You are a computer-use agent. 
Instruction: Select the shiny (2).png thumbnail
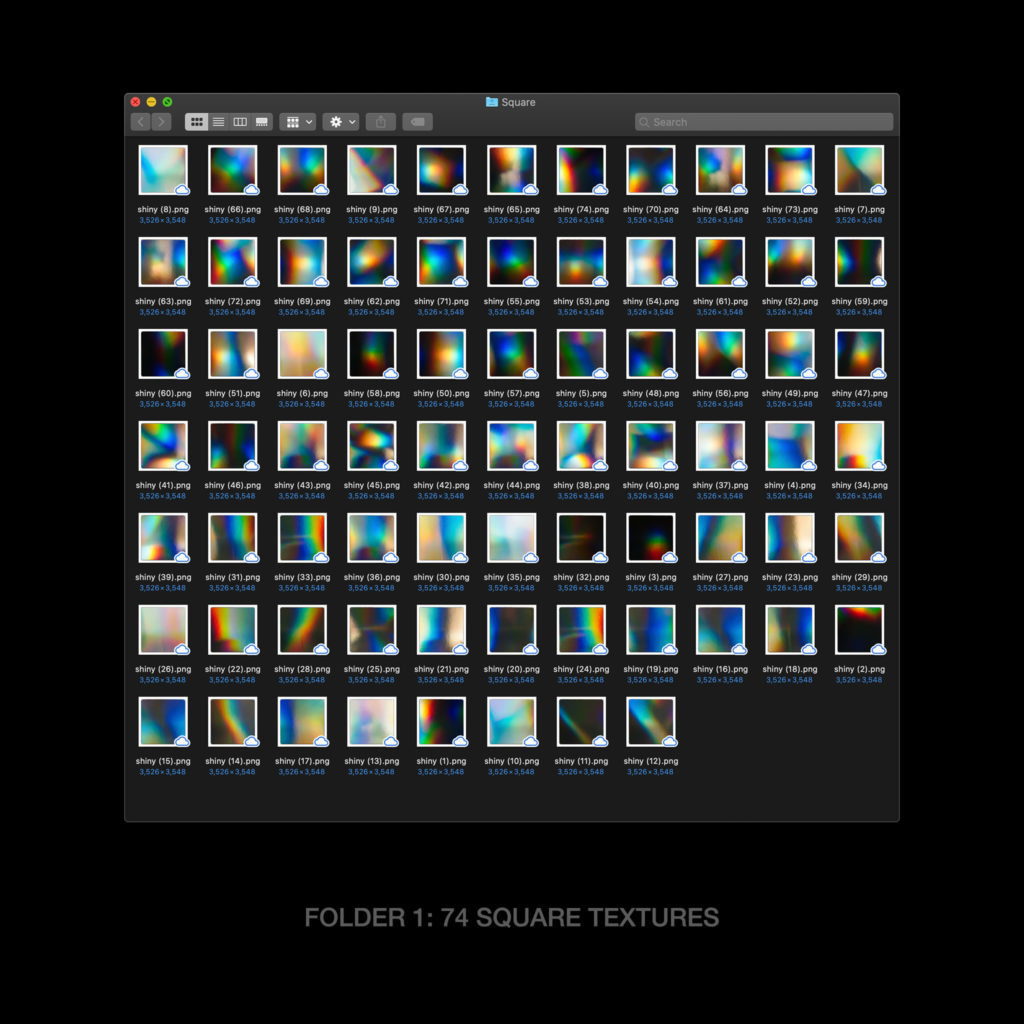point(858,630)
